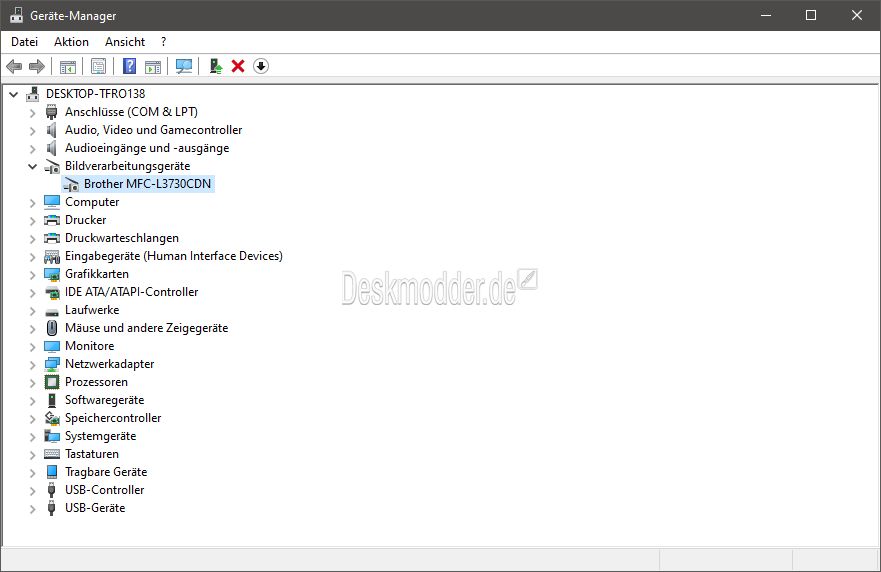Expand the Druckwarteschlangen category

point(33,238)
